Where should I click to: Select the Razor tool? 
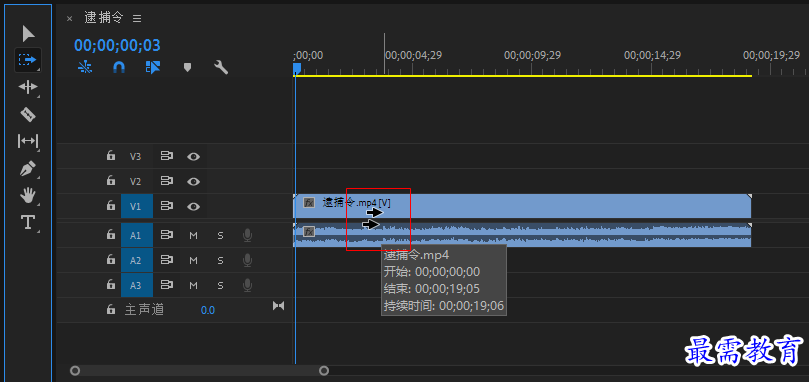[x=28, y=114]
